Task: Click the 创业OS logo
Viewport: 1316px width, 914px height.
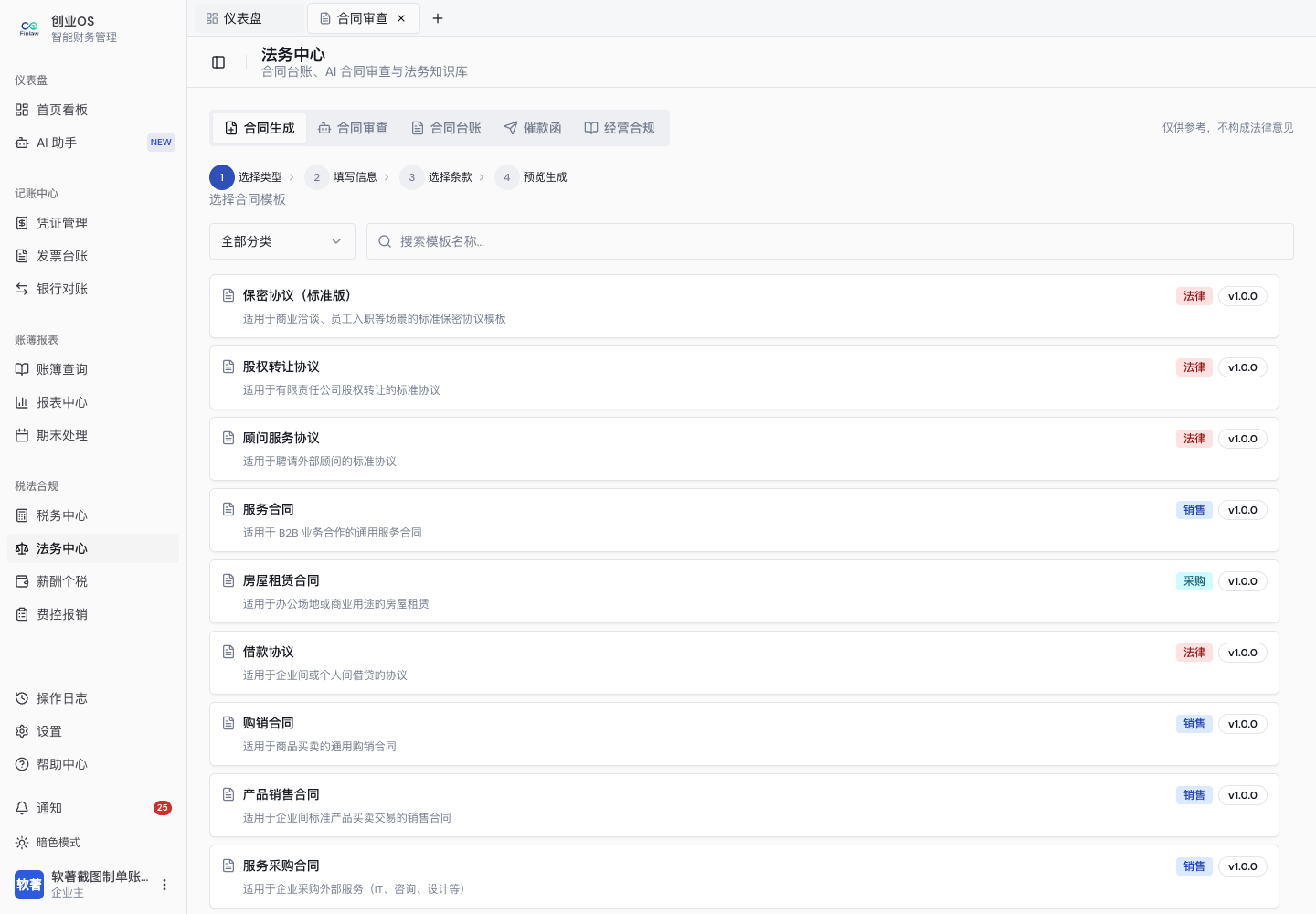Action: [x=29, y=28]
